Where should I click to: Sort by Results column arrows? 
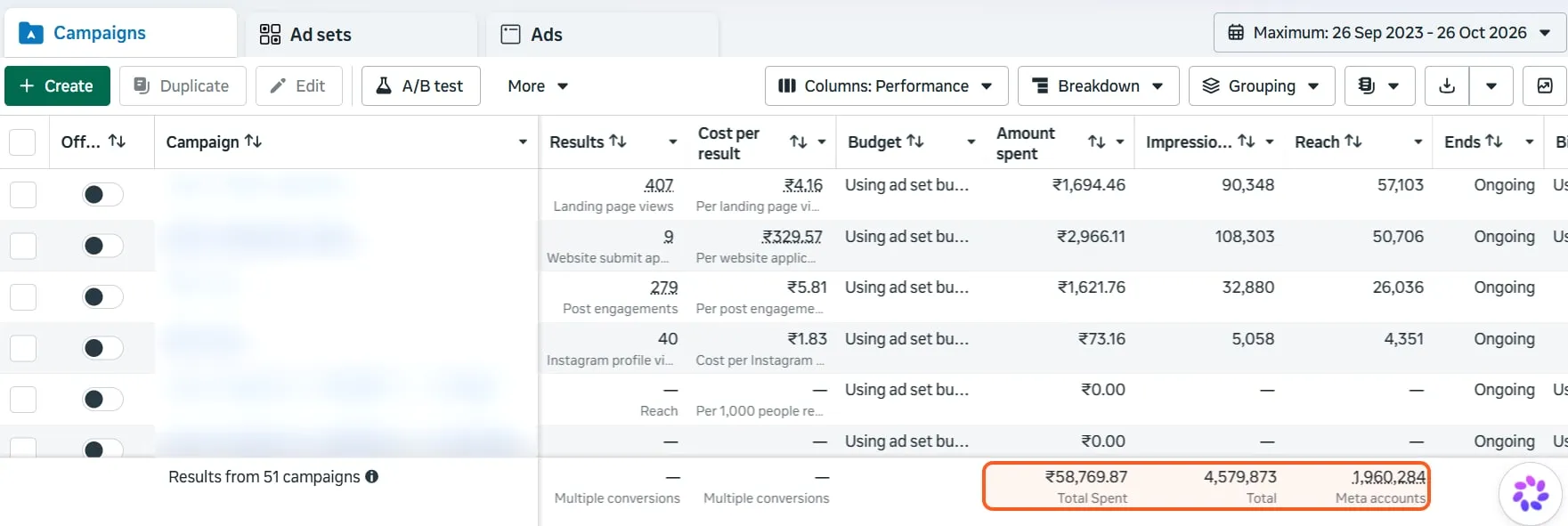pyautogui.click(x=617, y=142)
